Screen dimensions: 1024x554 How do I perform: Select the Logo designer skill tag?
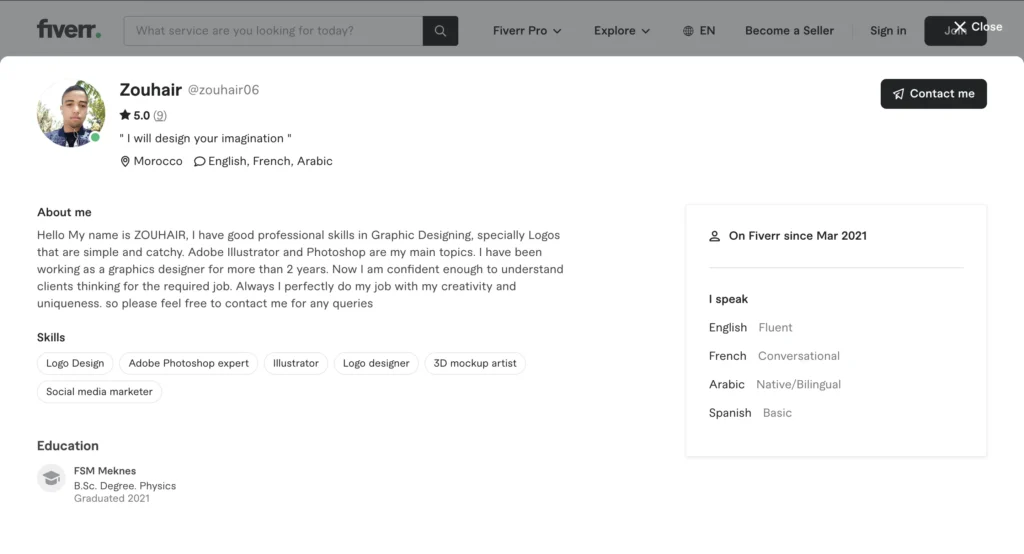point(376,363)
